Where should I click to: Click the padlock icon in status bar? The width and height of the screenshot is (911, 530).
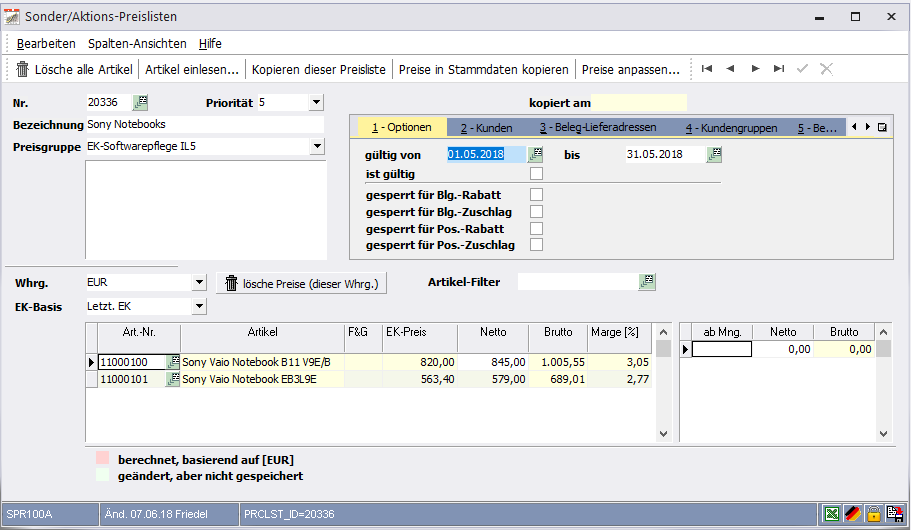click(873, 514)
